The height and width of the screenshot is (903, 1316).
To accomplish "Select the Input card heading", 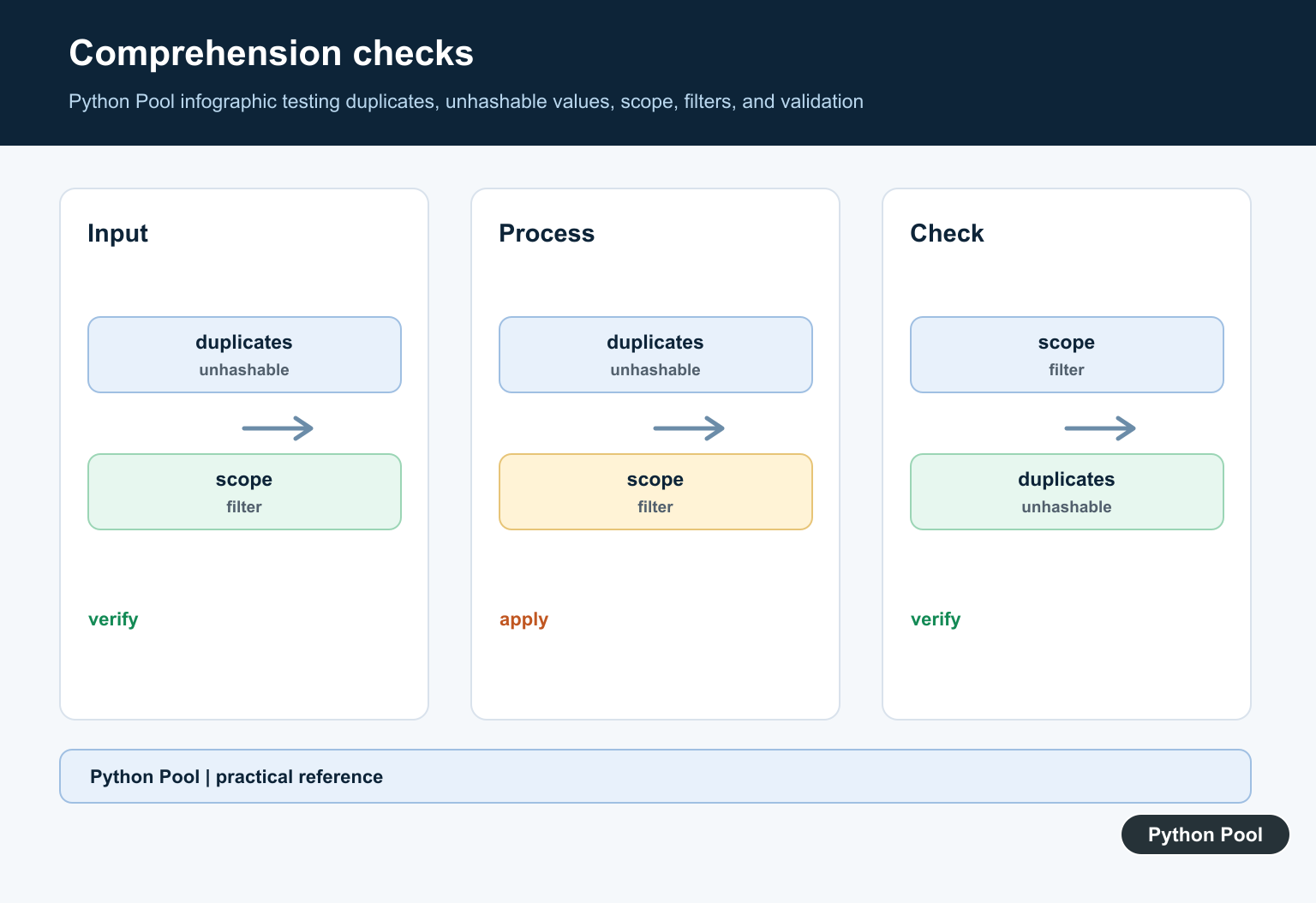I will [117, 233].
